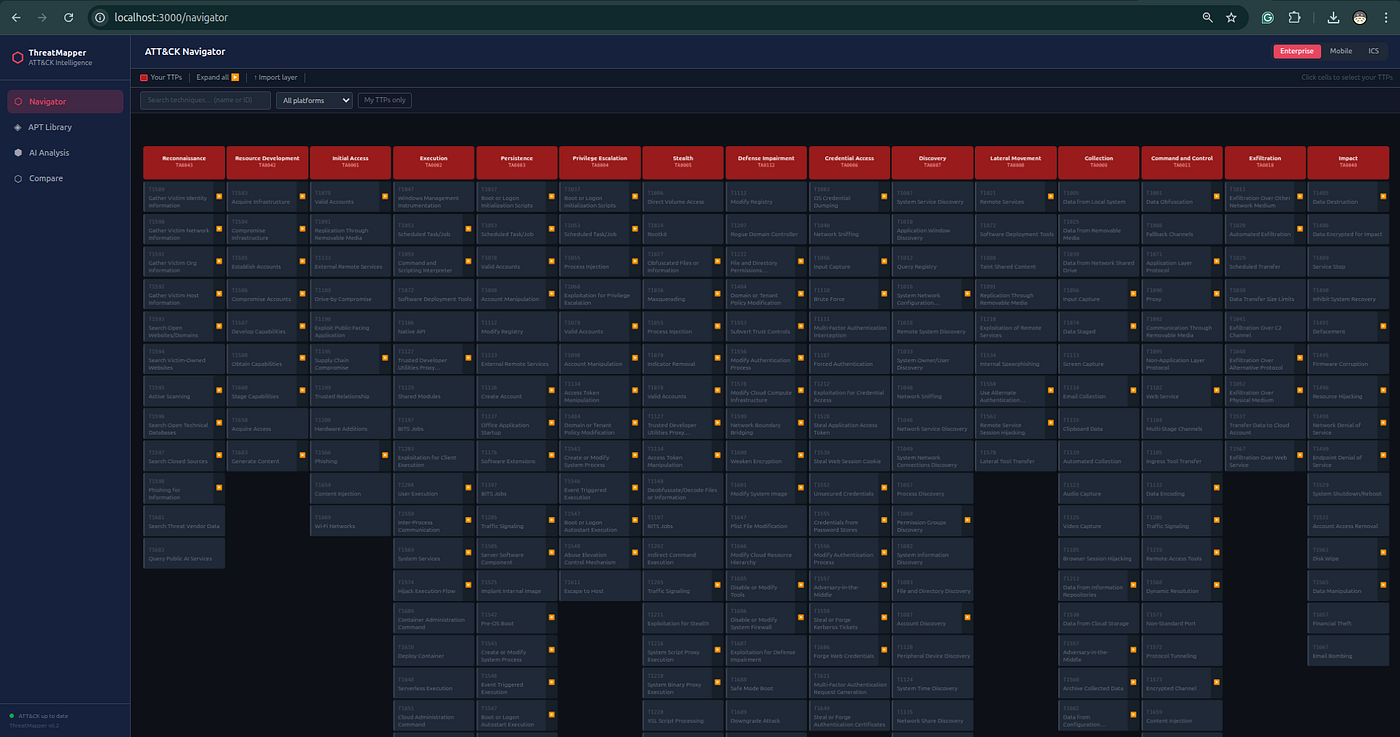
Task: Expand sub-techniques of Subvert Trust Controls
Action: point(801,327)
